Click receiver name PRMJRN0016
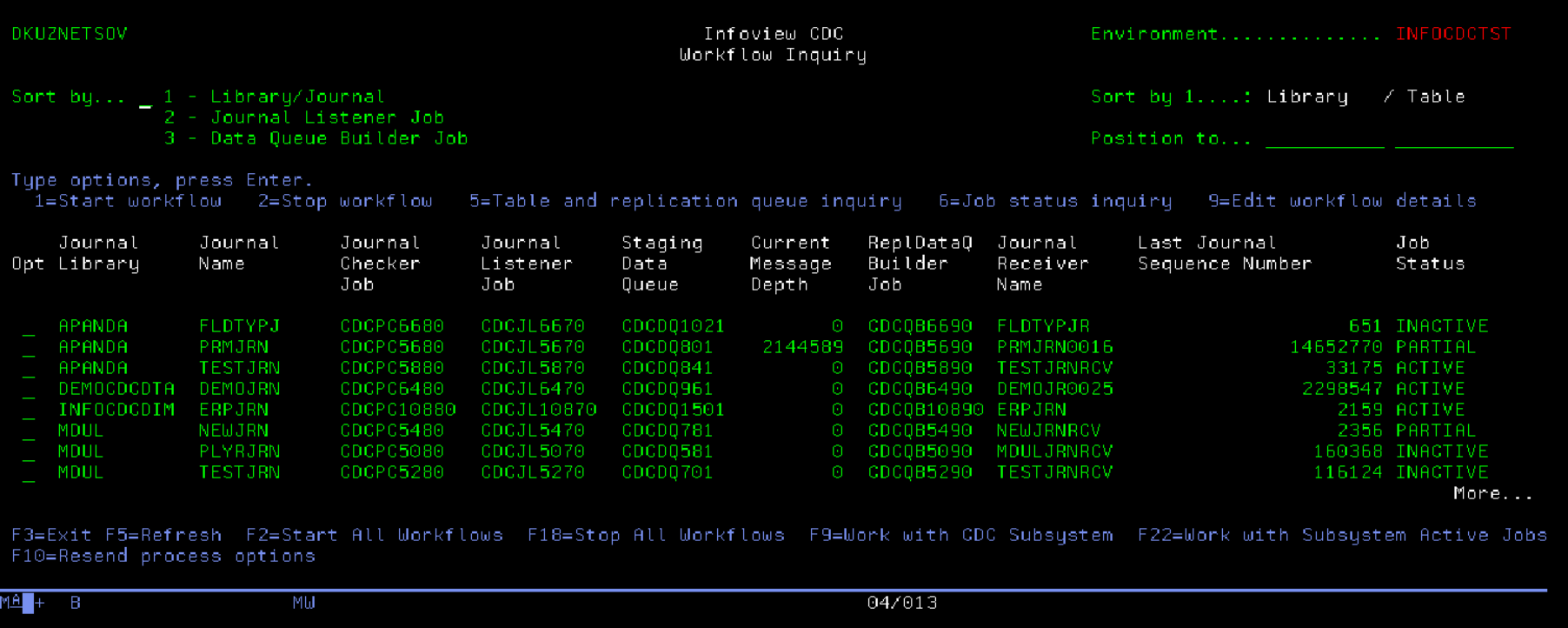The width and height of the screenshot is (1568, 628). tap(1055, 347)
